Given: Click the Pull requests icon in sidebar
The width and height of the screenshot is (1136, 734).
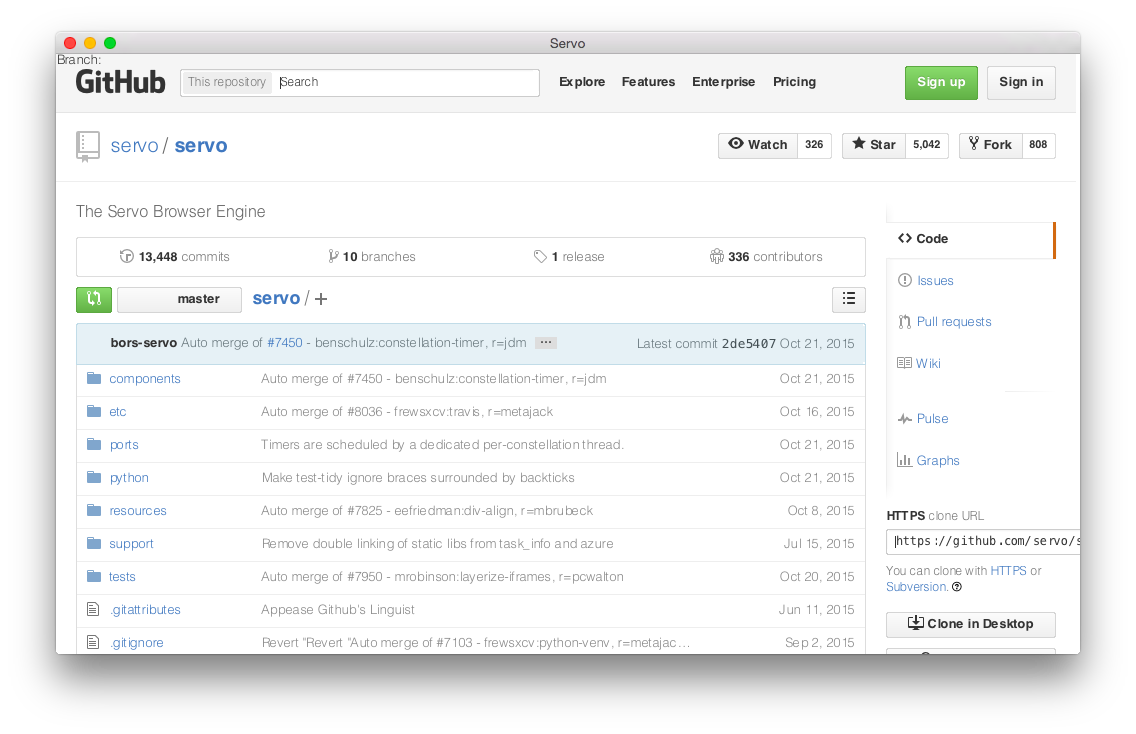Looking at the screenshot, I should point(905,322).
